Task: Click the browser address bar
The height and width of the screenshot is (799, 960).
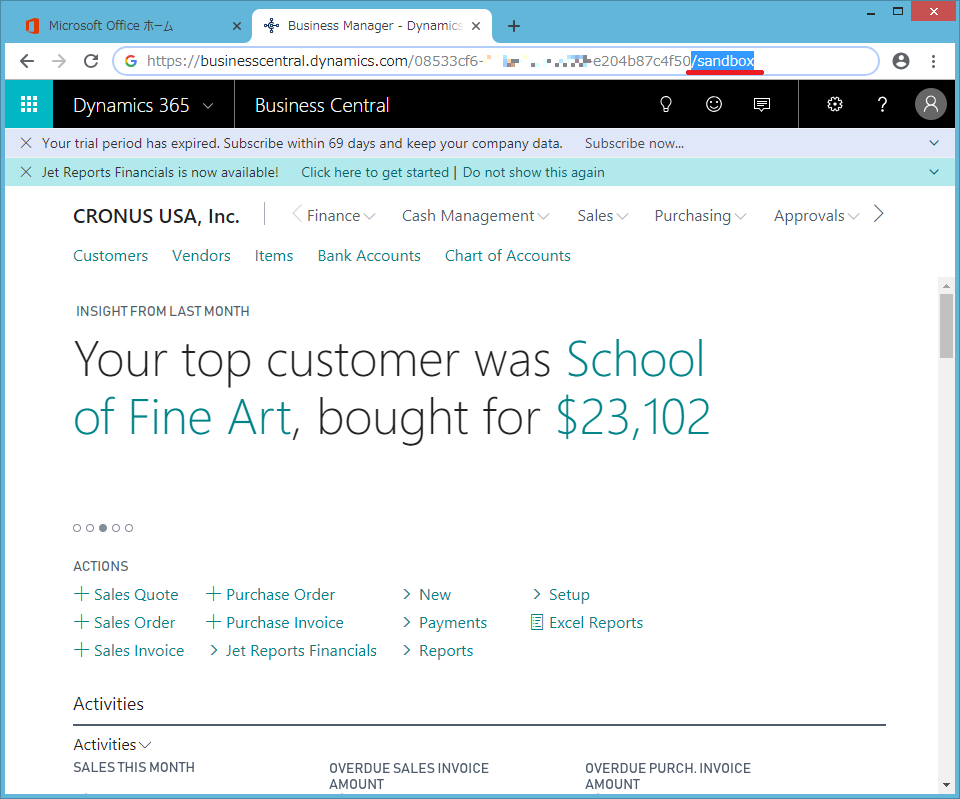Action: coord(496,61)
